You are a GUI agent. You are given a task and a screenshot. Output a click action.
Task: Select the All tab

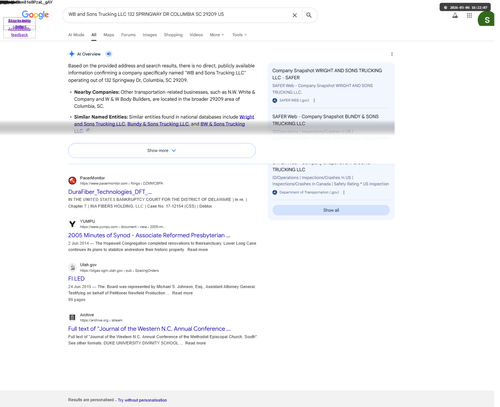tap(94, 35)
